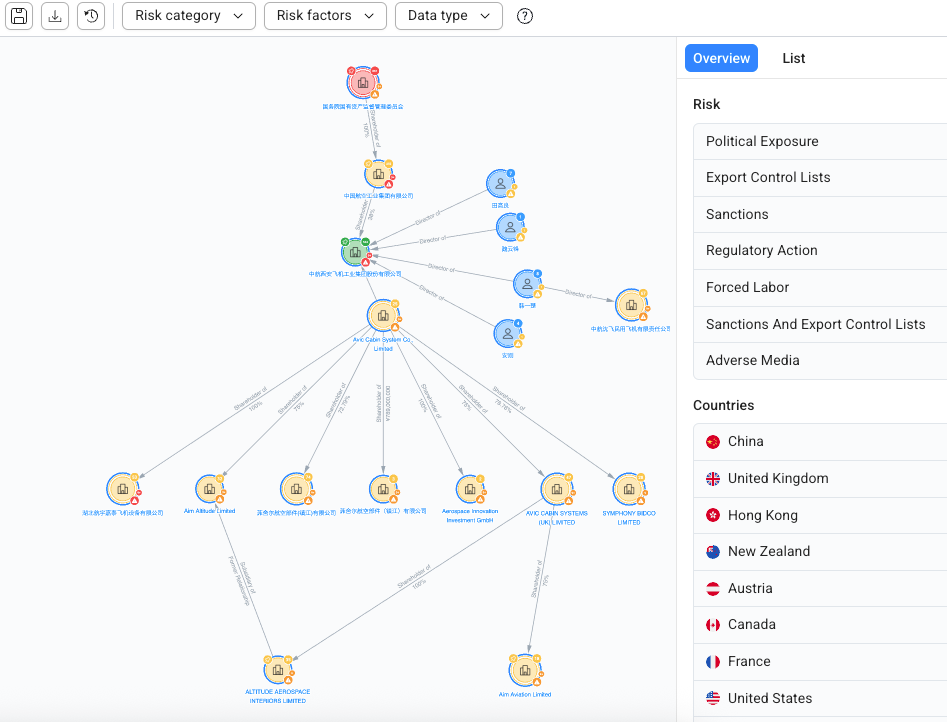Select the Export Control Lists row
The height and width of the screenshot is (722, 947).
pyautogui.click(x=820, y=178)
